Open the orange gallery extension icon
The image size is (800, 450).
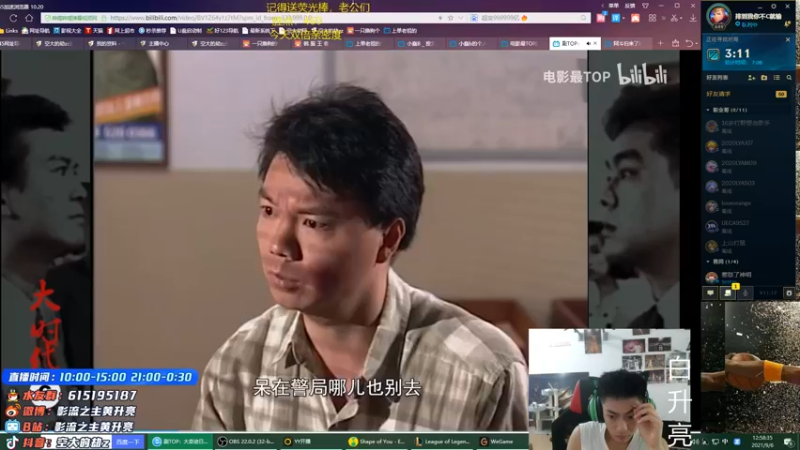tap(635, 18)
